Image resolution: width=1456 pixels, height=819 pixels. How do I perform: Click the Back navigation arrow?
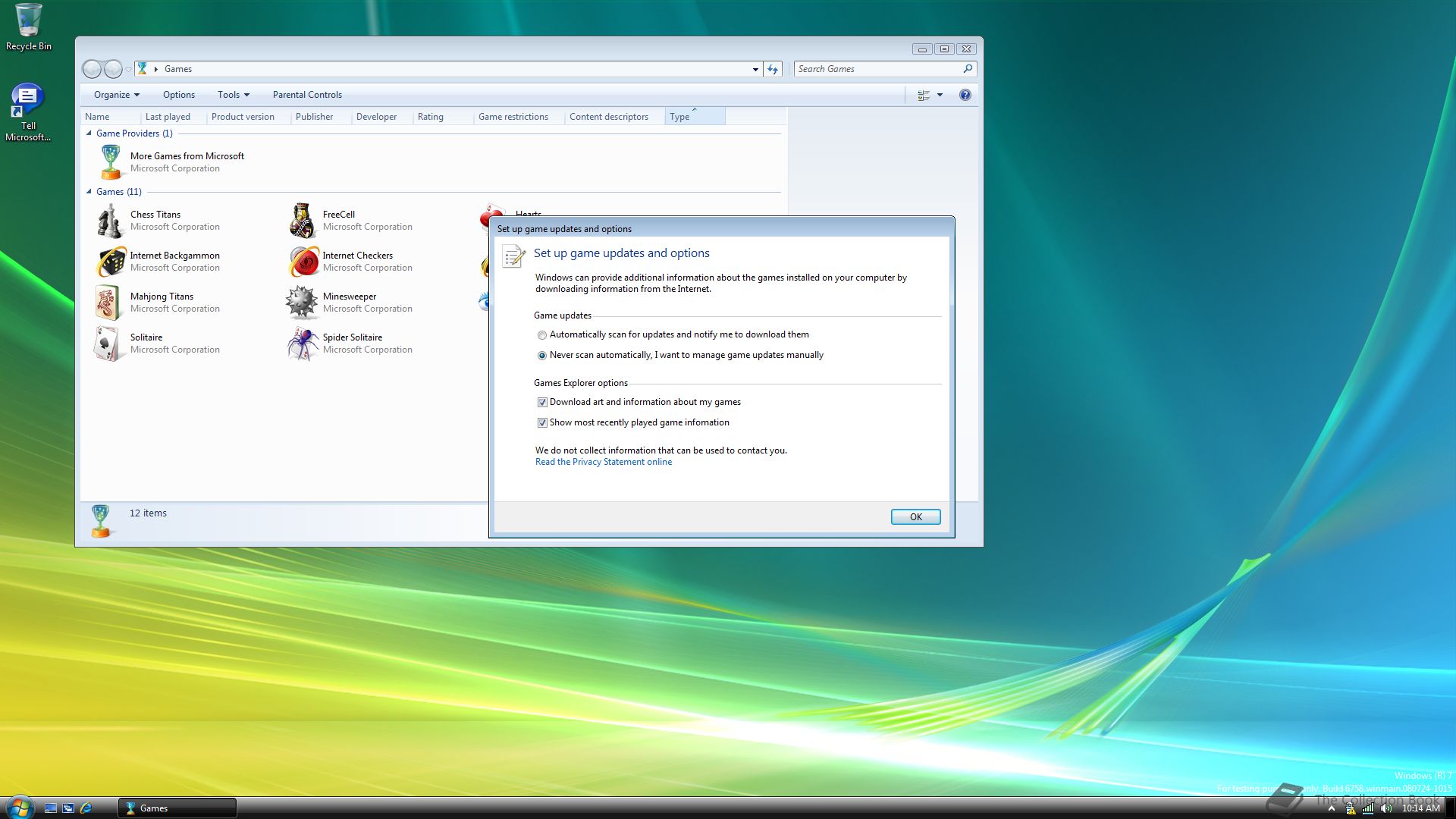pos(92,69)
